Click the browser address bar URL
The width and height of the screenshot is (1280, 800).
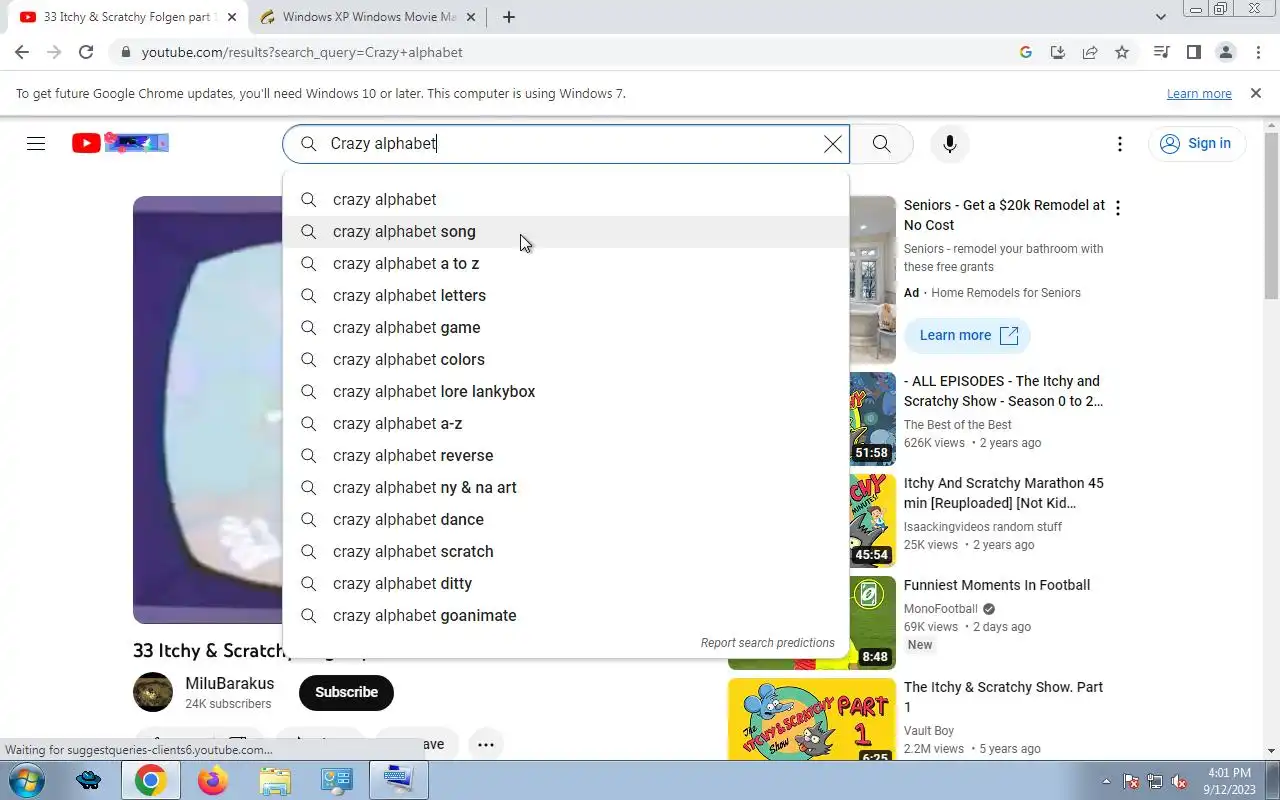302,52
